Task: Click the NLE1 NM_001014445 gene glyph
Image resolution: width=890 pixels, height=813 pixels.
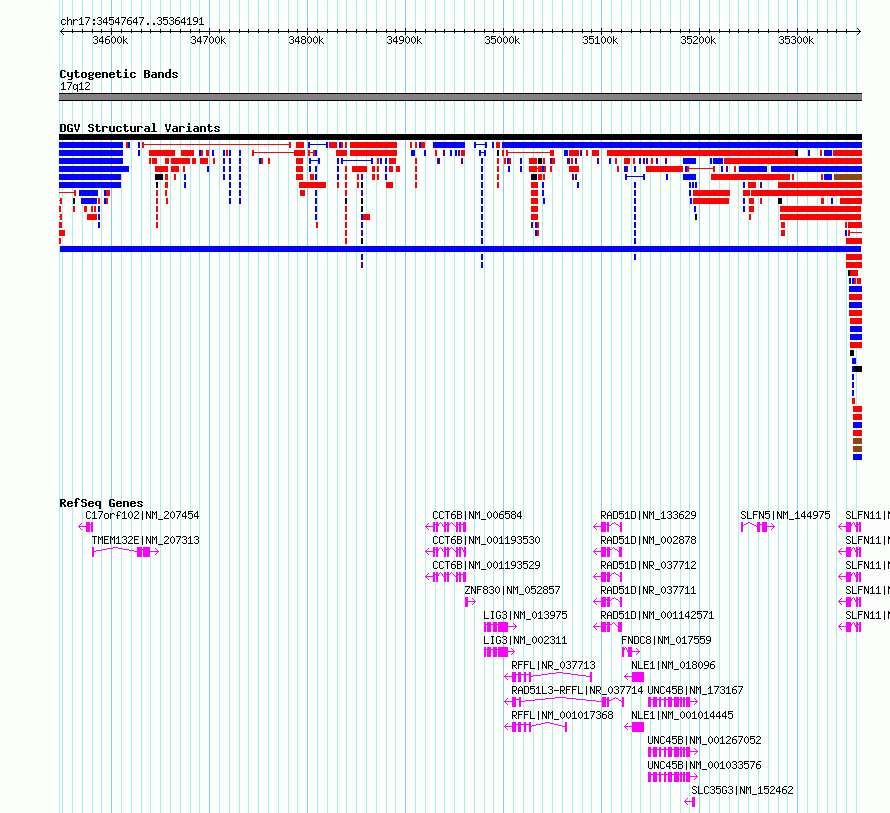Action: [635, 727]
